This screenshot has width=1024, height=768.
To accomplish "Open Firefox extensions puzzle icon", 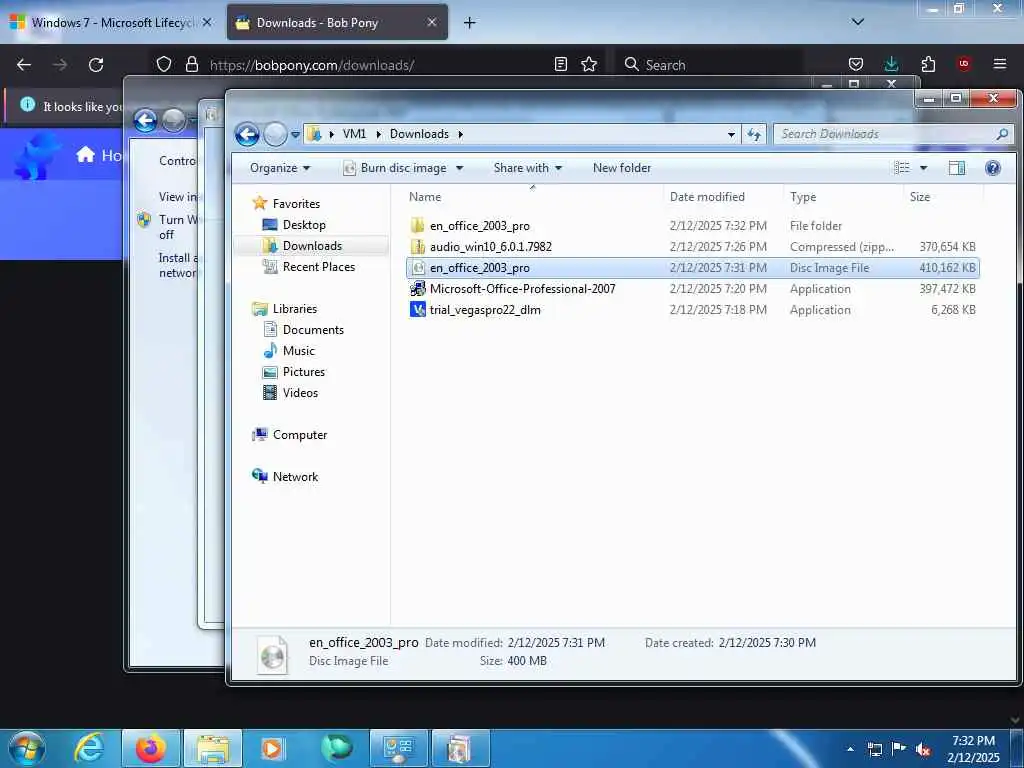I will pos(928,64).
